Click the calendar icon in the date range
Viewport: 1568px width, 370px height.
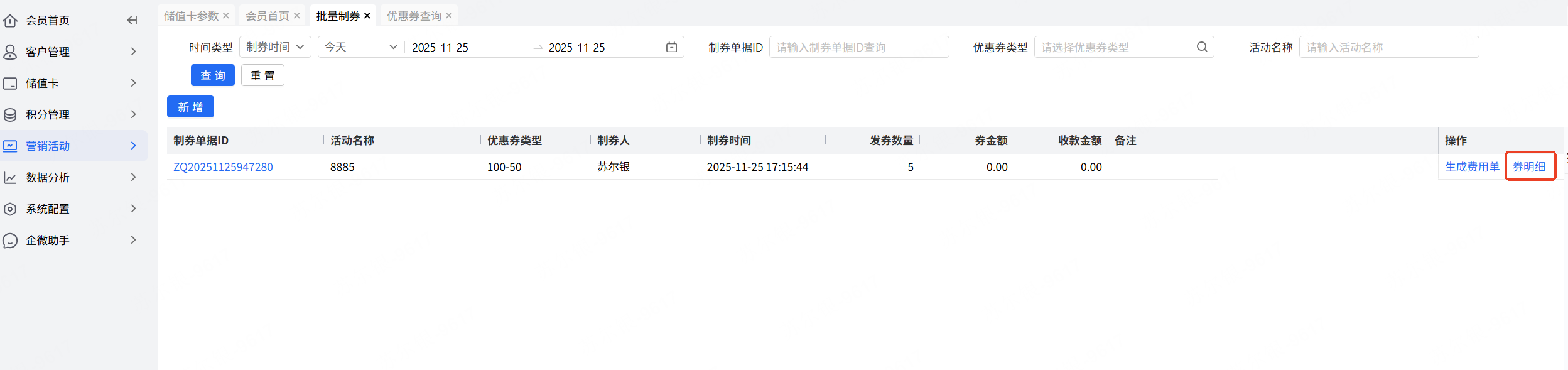point(671,47)
